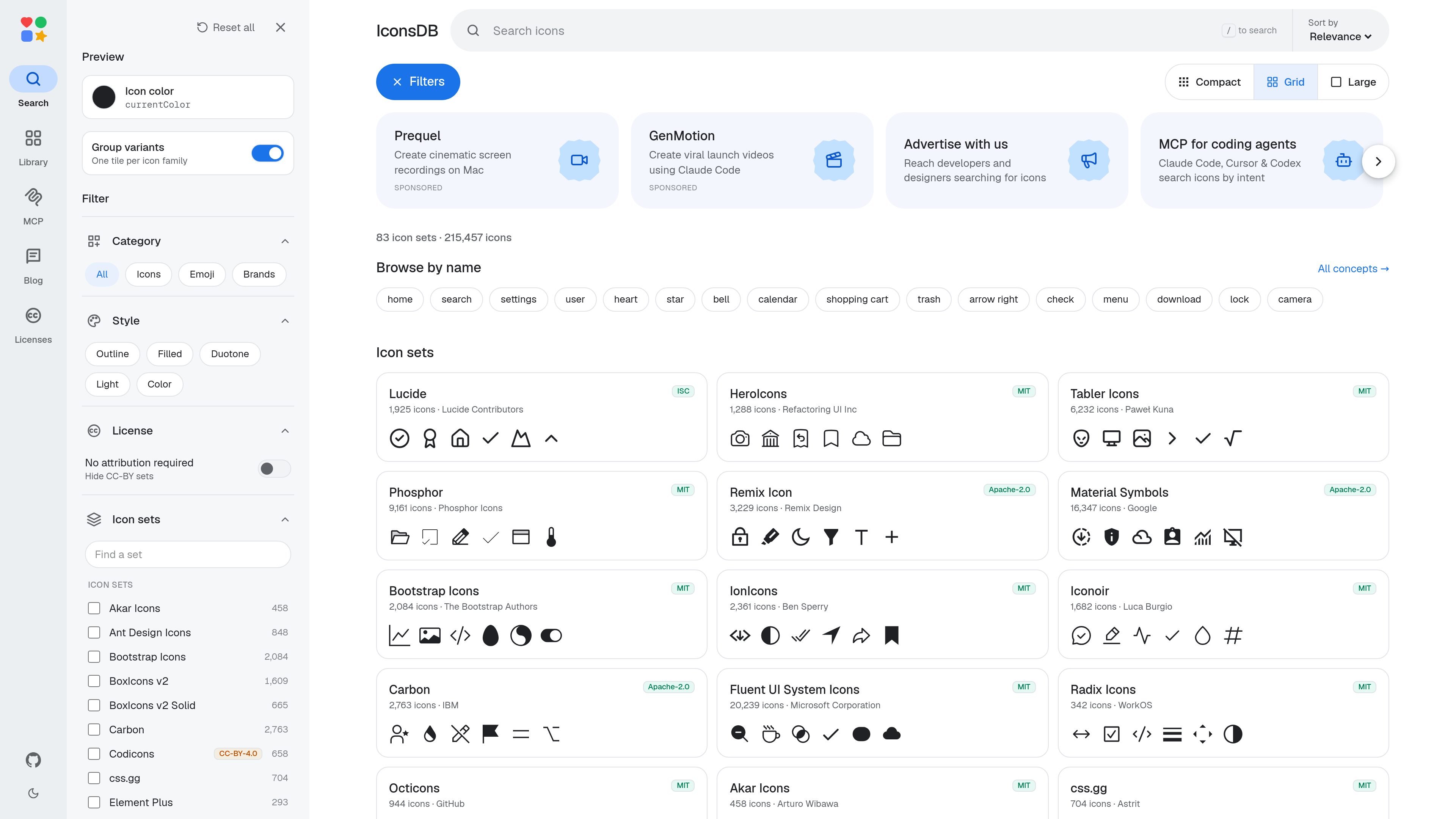1456x819 pixels.
Task: Switch to Large view
Action: click(x=1353, y=82)
